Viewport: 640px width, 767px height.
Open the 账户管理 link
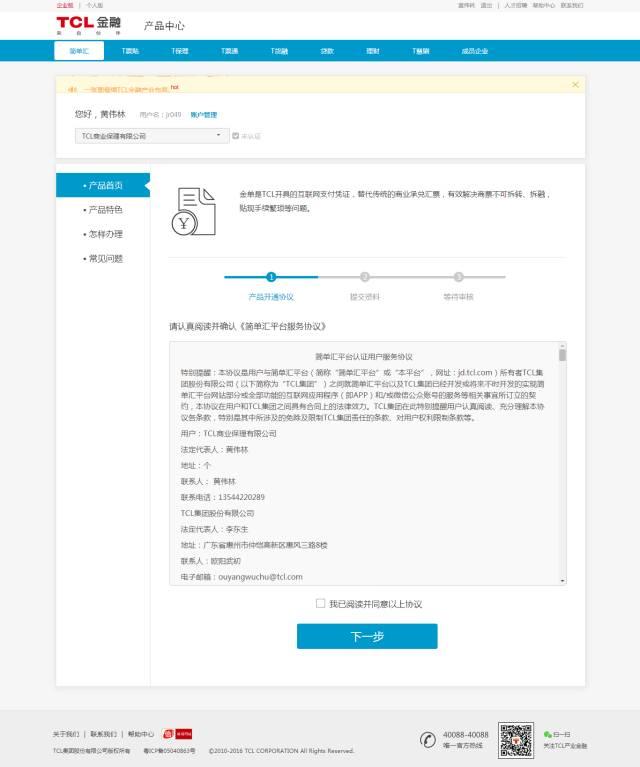[203, 115]
